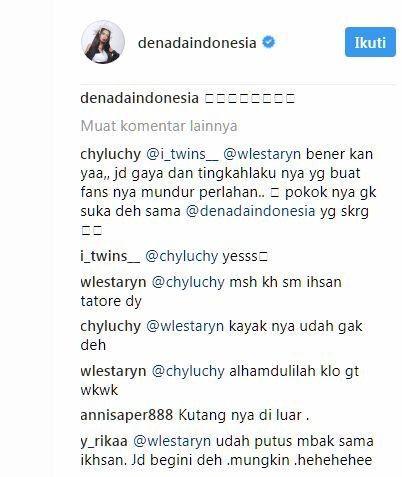This screenshot has width=402, height=477.
Task: Click the blue verified badge icon
Action: [x=269, y=42]
